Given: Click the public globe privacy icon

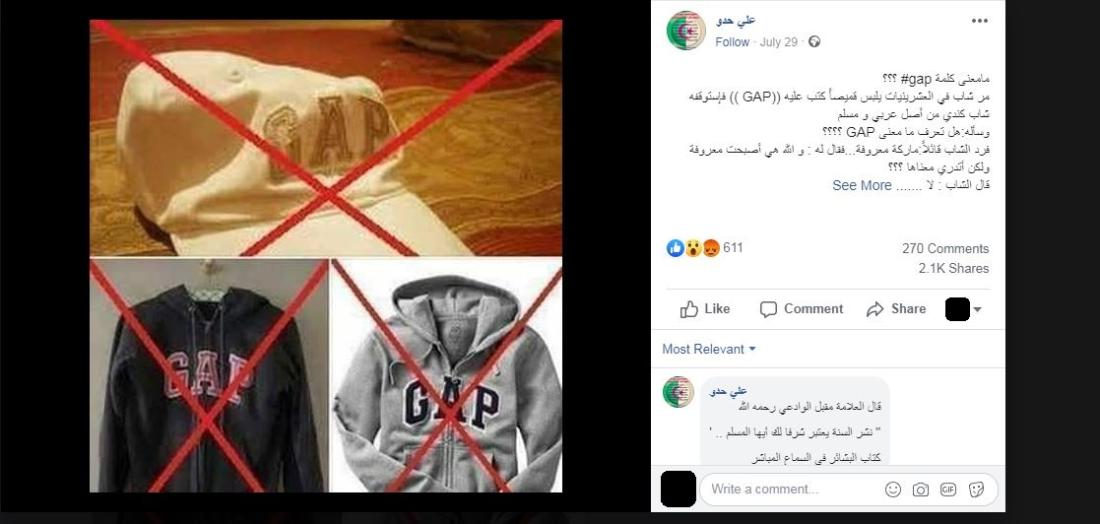Looking at the screenshot, I should [814, 42].
